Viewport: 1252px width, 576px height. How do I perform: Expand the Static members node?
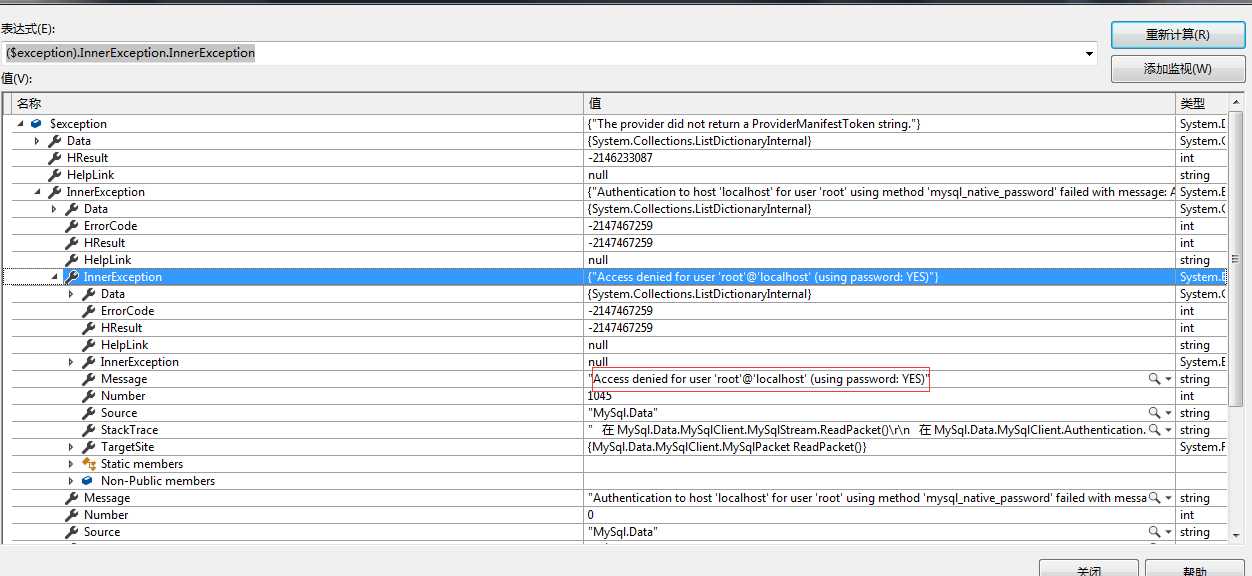[71, 464]
